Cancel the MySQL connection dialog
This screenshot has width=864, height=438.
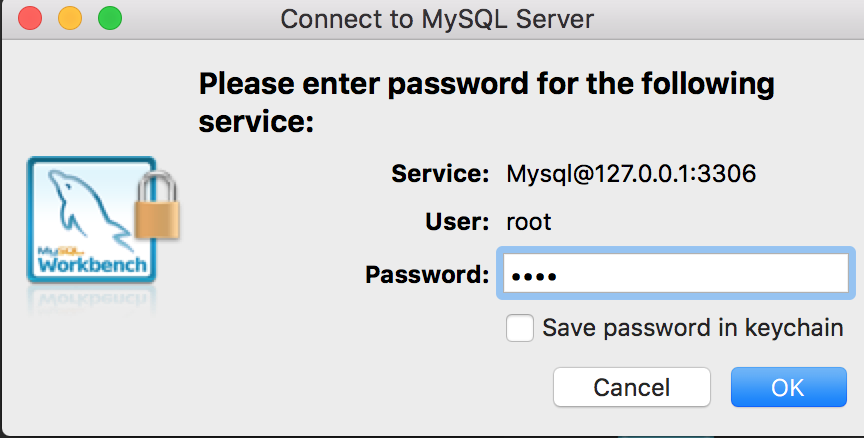point(631,387)
